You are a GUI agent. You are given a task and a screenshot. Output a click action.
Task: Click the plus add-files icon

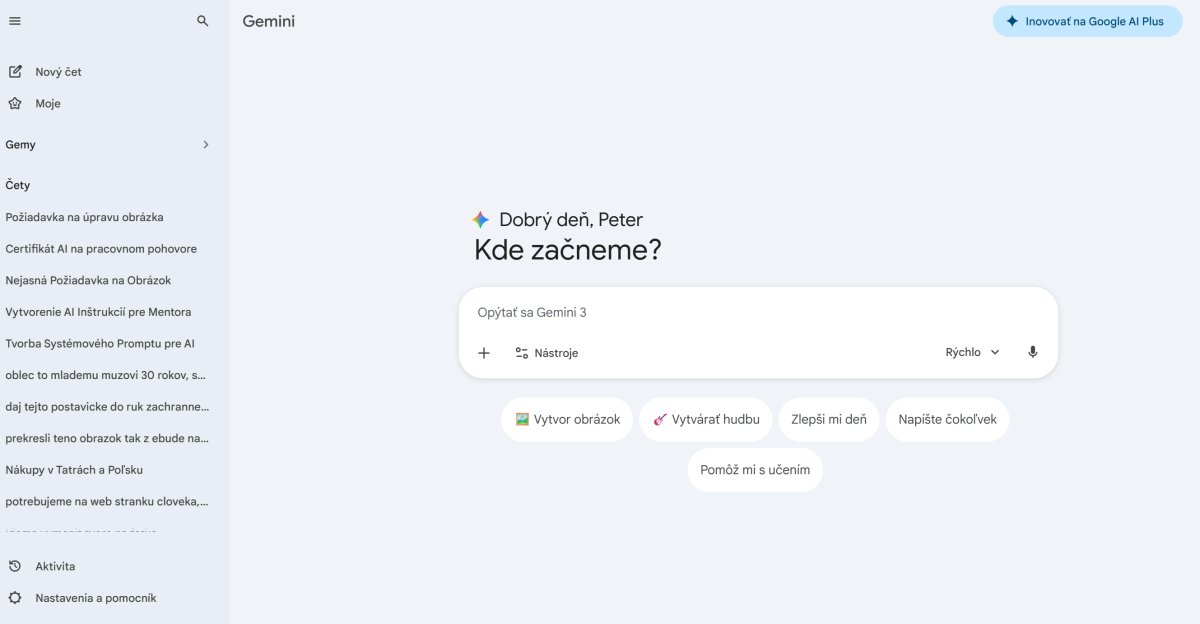tap(484, 353)
